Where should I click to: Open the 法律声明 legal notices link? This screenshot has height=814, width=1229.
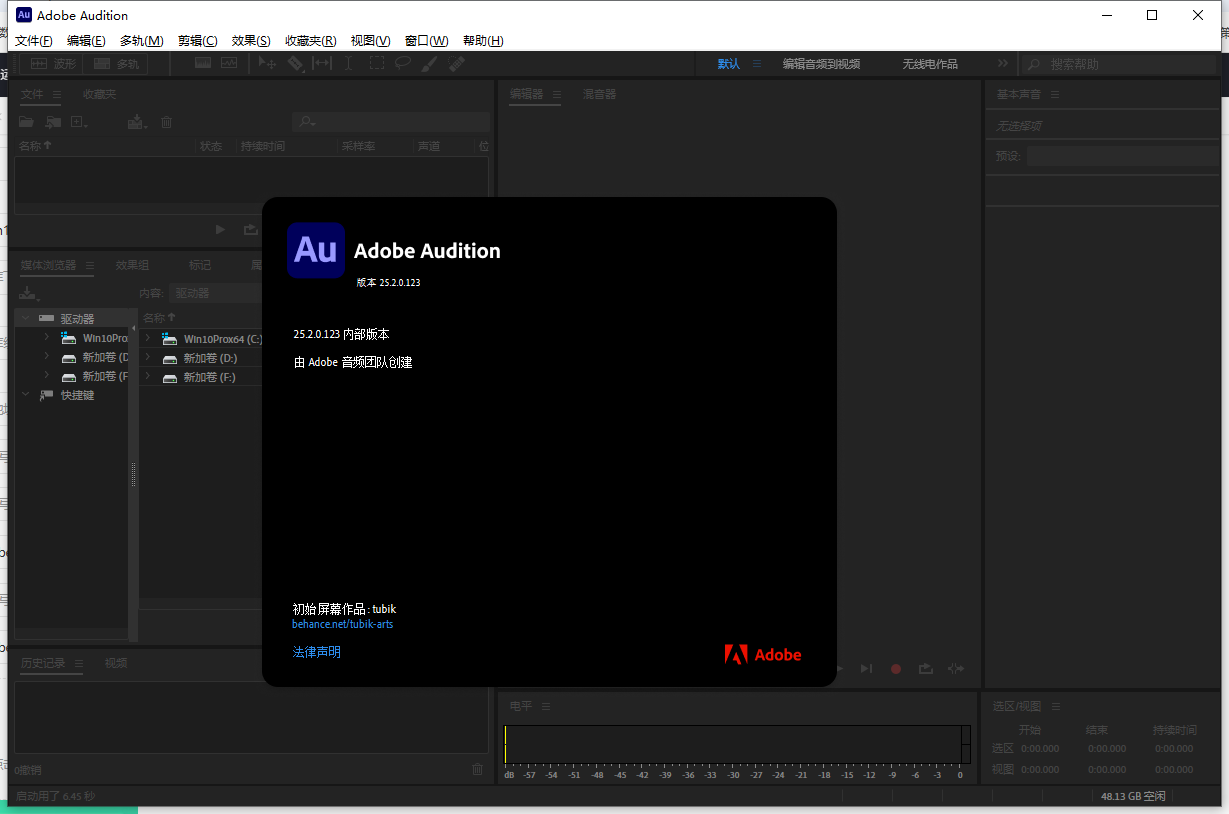[x=317, y=650]
